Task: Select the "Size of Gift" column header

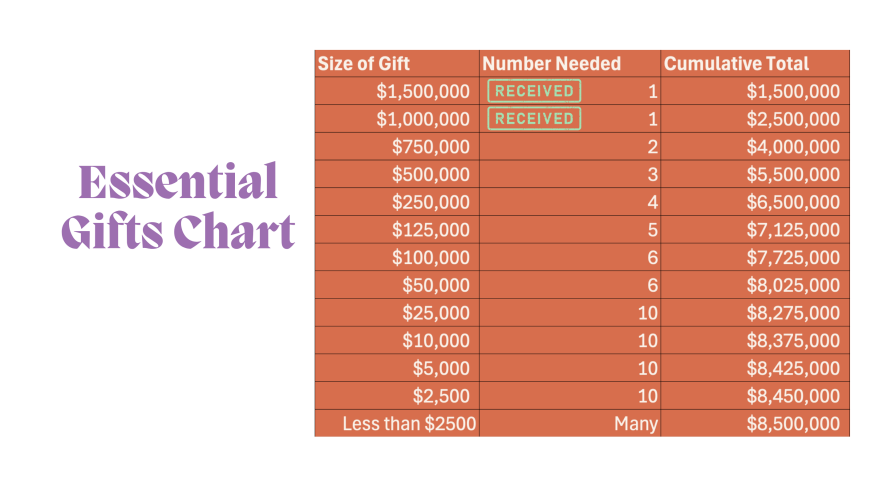Action: click(x=364, y=64)
